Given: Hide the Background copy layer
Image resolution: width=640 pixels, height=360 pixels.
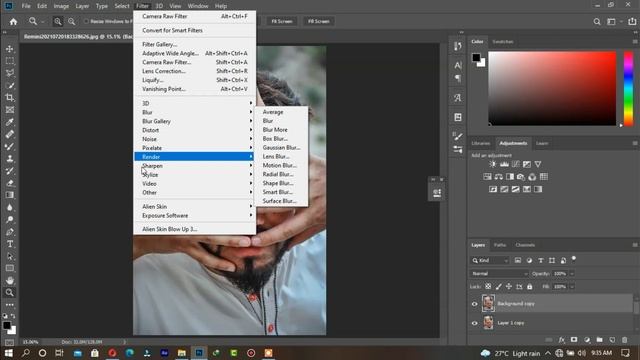Looking at the screenshot, I should tap(474, 304).
